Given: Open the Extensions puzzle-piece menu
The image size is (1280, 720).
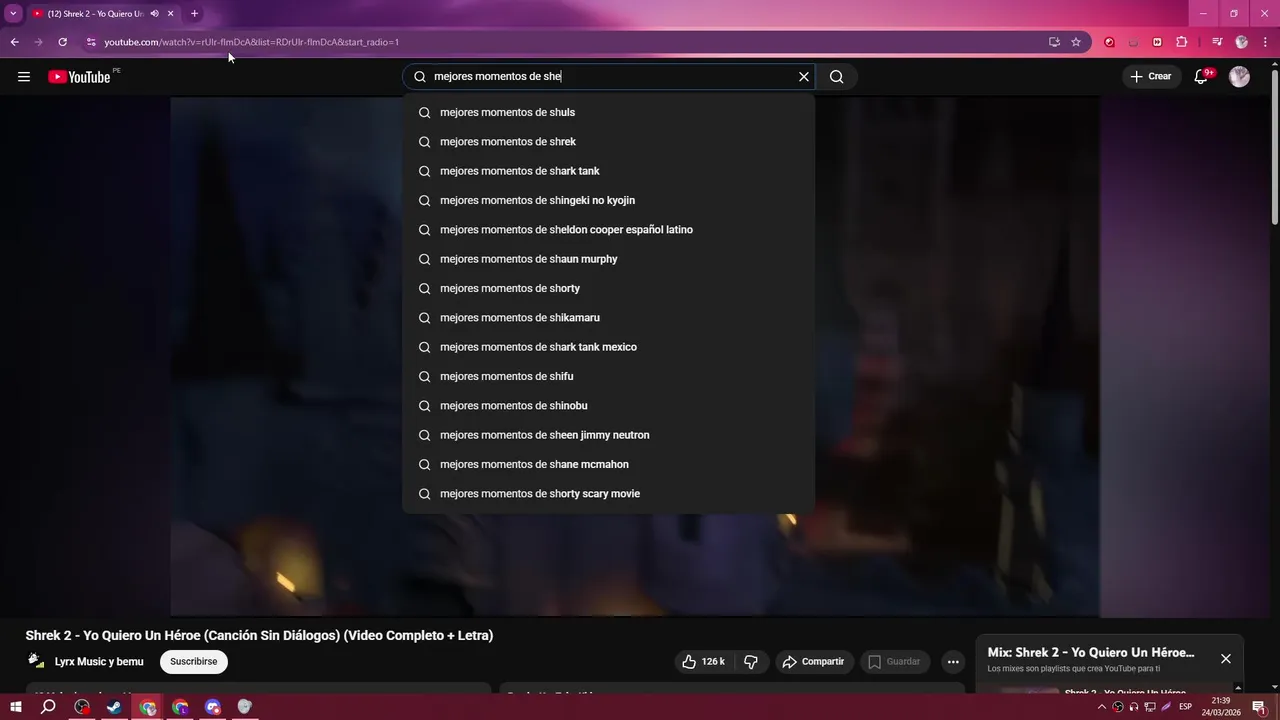Looking at the screenshot, I should 1182,42.
